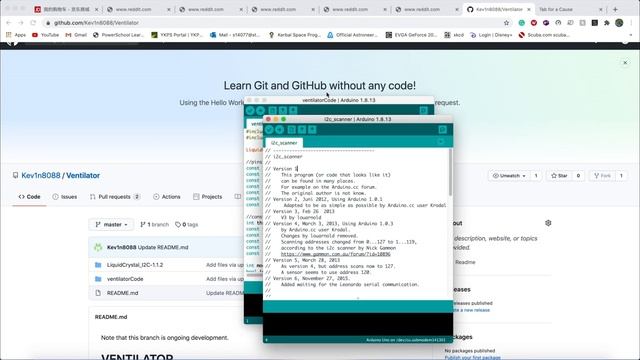Image resolution: width=640 pixels, height=360 pixels.
Task: Click Verify in the ventilatorCode Arduino window
Action: point(250,111)
